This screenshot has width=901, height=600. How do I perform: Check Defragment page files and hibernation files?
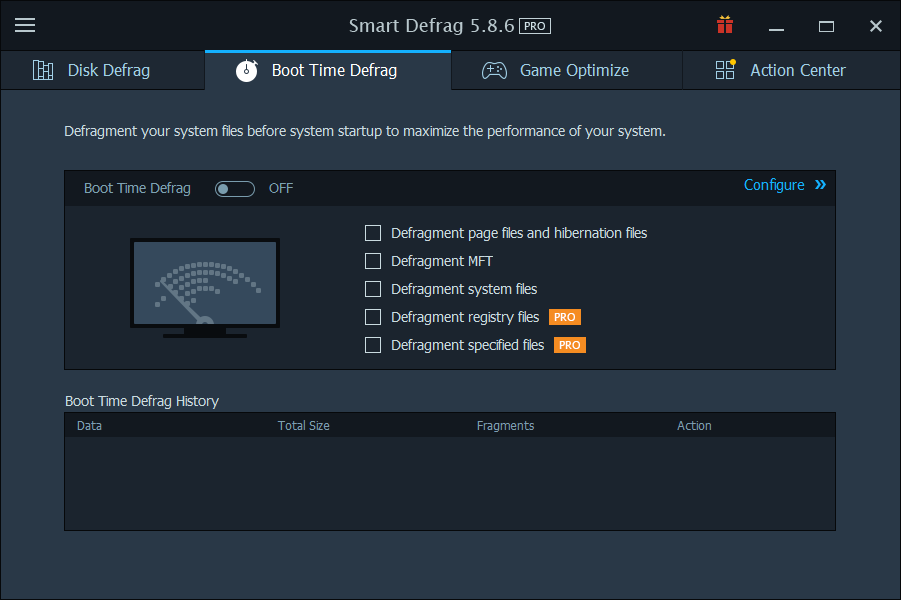click(x=373, y=233)
